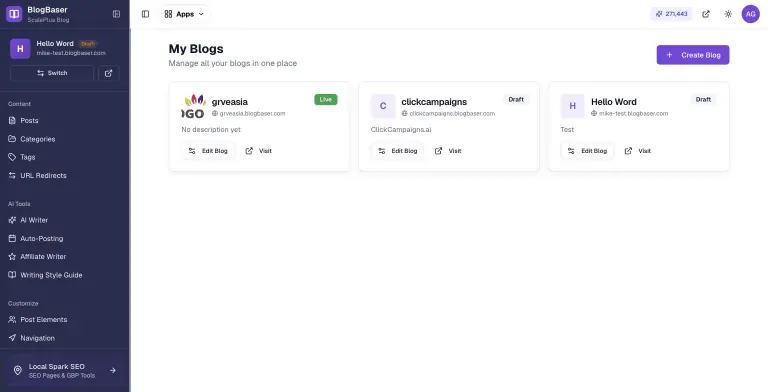Open AI Writer in the sidebar
The image size is (768, 392).
coord(34,220)
